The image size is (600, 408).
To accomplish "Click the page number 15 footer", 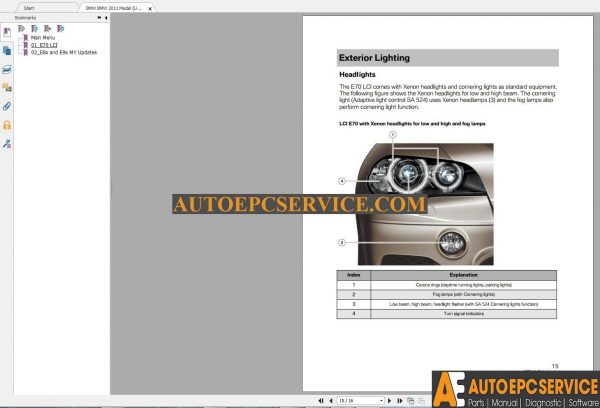I will pyautogui.click(x=555, y=366).
